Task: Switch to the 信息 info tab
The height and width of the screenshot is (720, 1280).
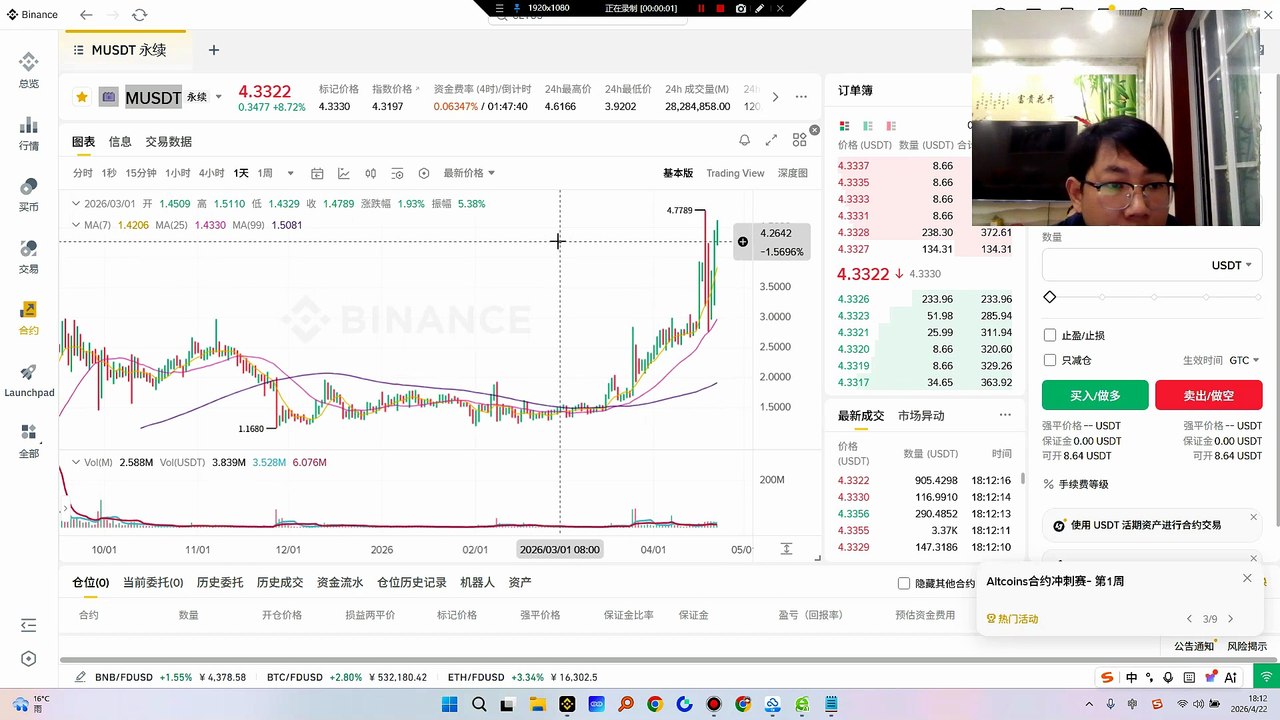Action: pos(120,142)
